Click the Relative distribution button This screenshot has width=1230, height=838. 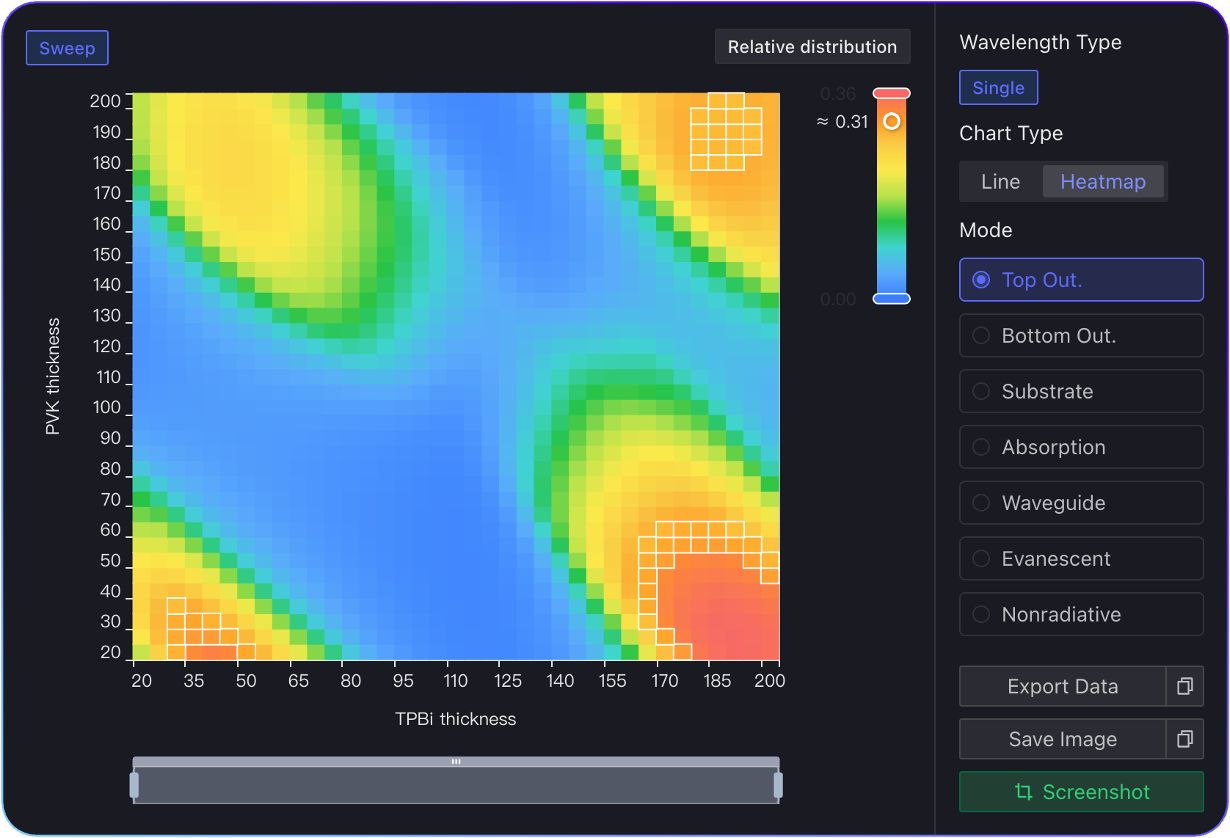click(812, 47)
